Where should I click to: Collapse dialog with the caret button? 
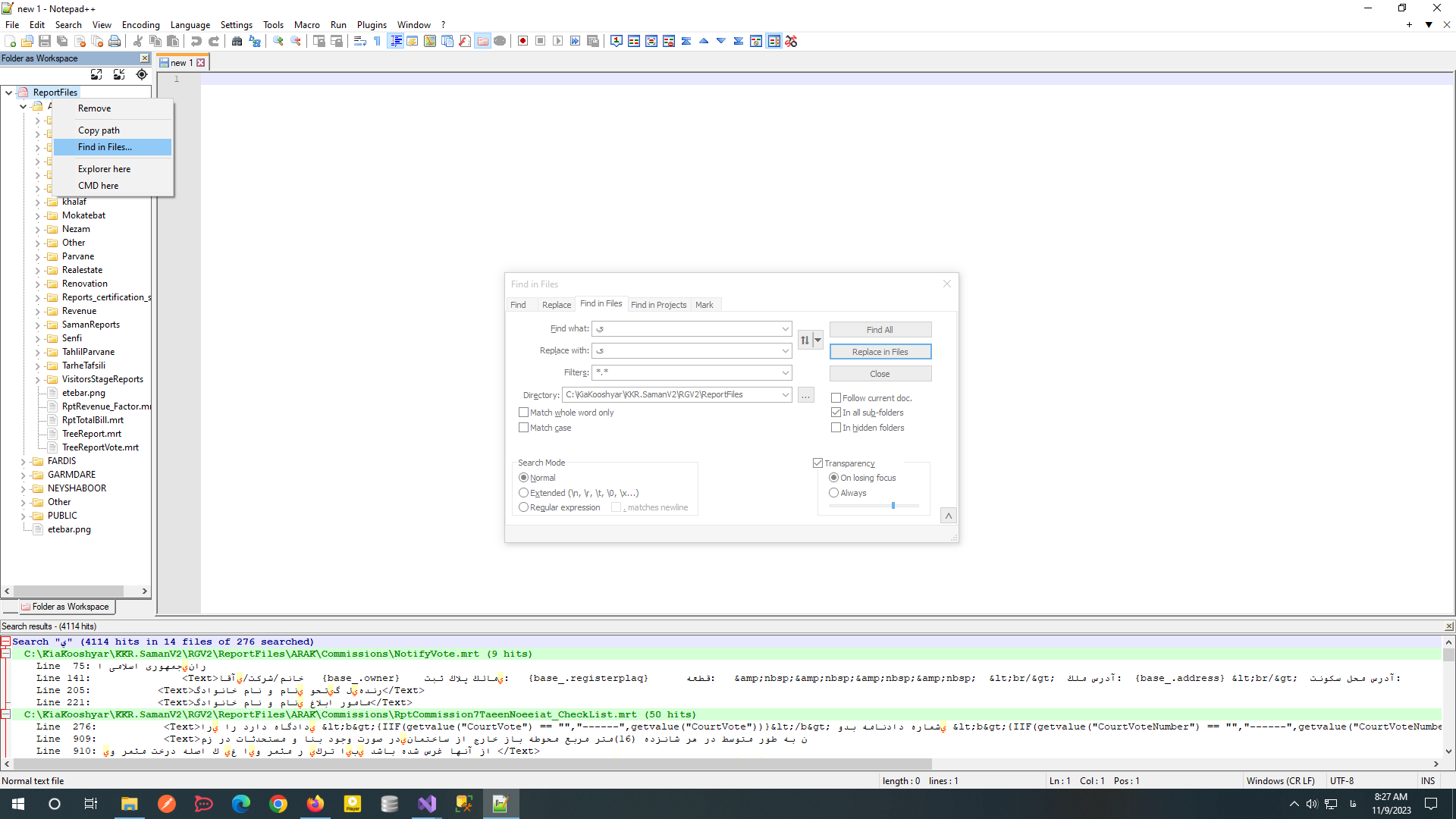point(948,516)
